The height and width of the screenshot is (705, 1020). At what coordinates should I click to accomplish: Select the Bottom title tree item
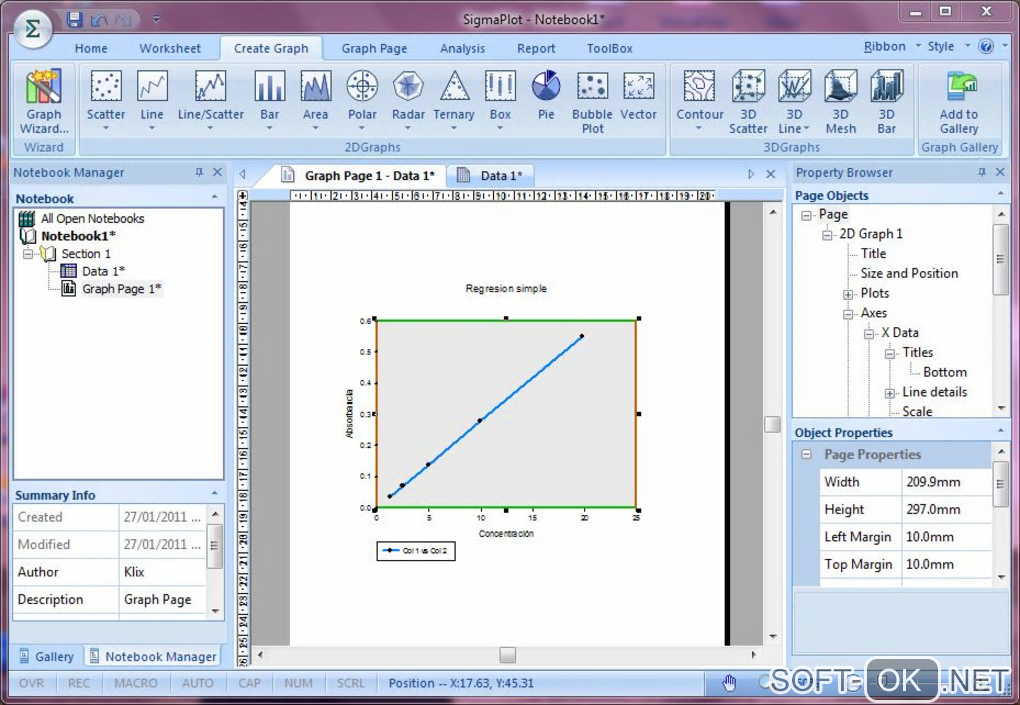[x=945, y=372]
